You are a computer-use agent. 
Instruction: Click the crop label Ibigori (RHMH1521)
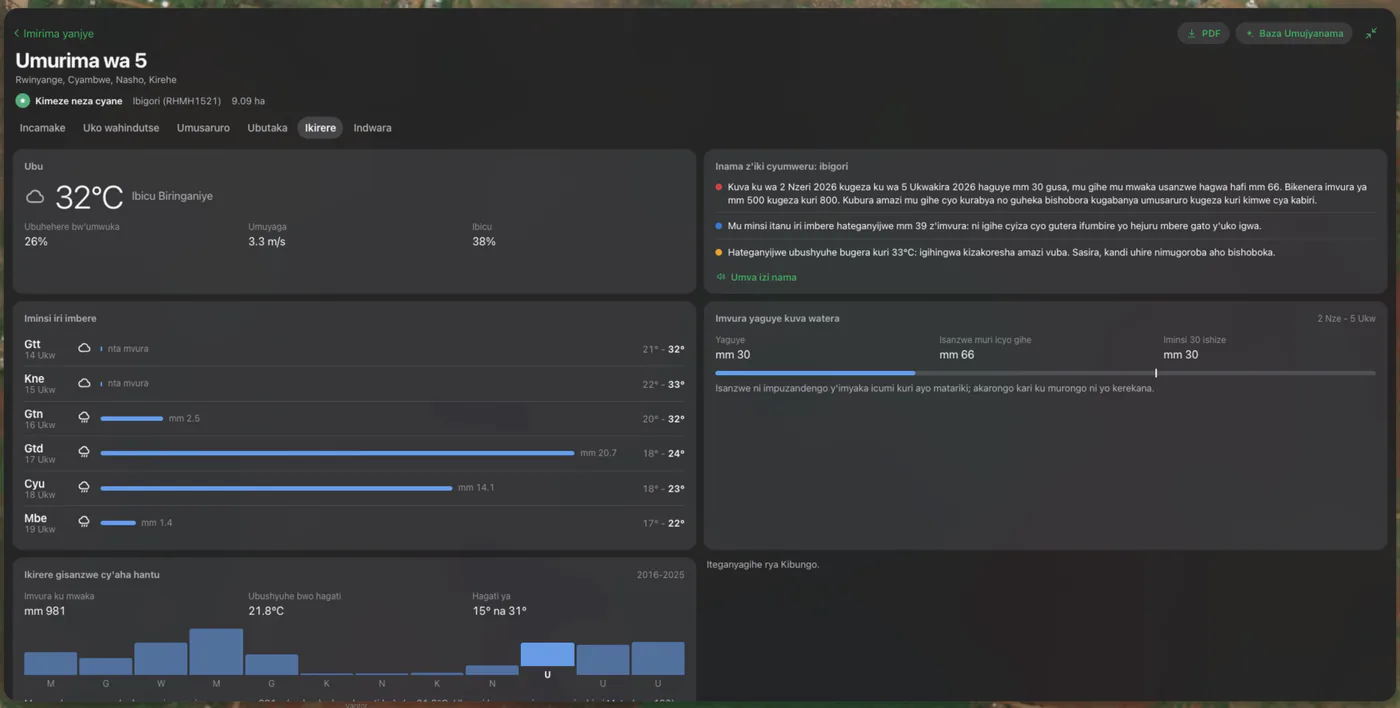point(177,101)
